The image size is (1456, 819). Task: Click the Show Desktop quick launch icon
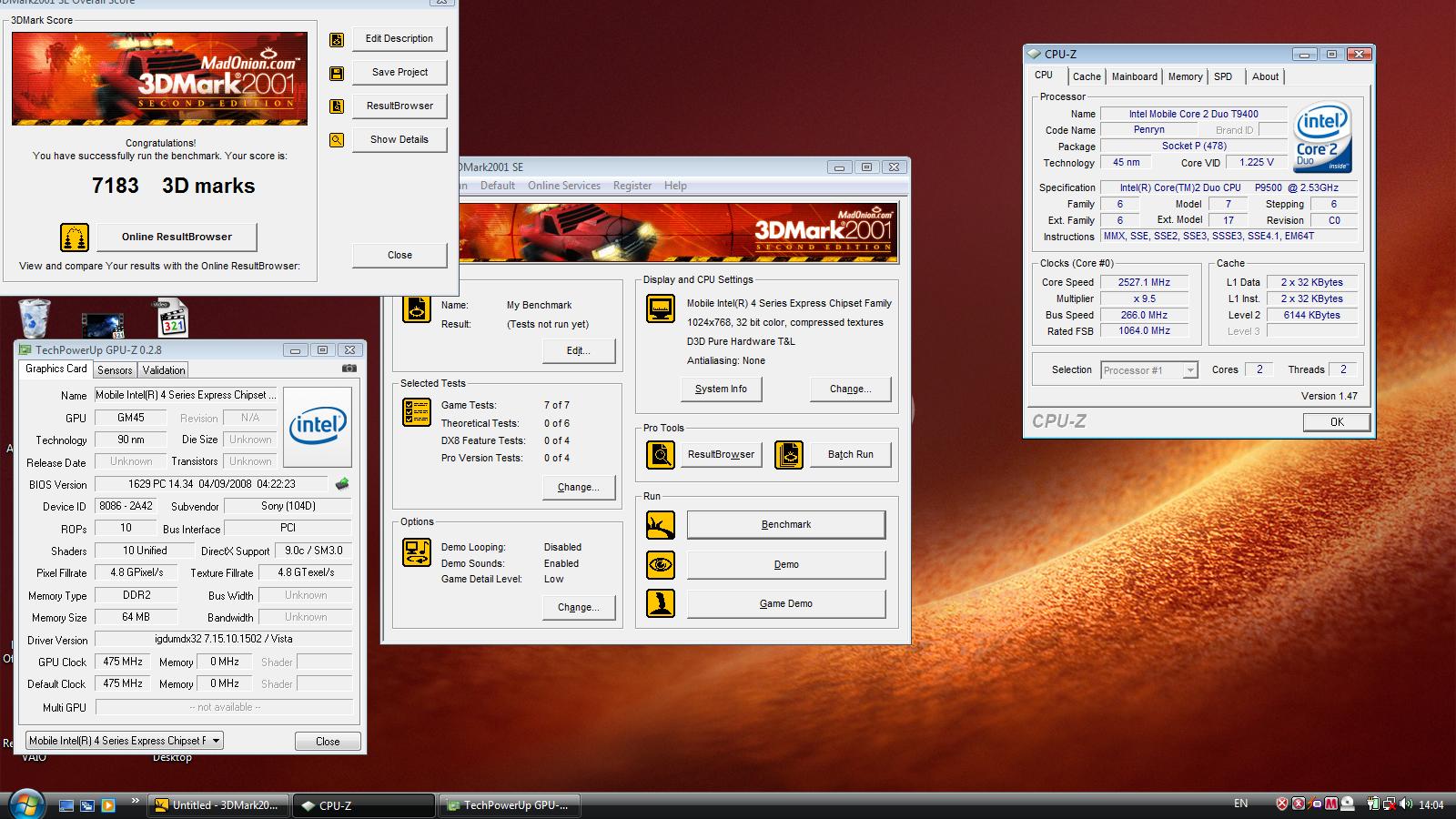pos(66,805)
